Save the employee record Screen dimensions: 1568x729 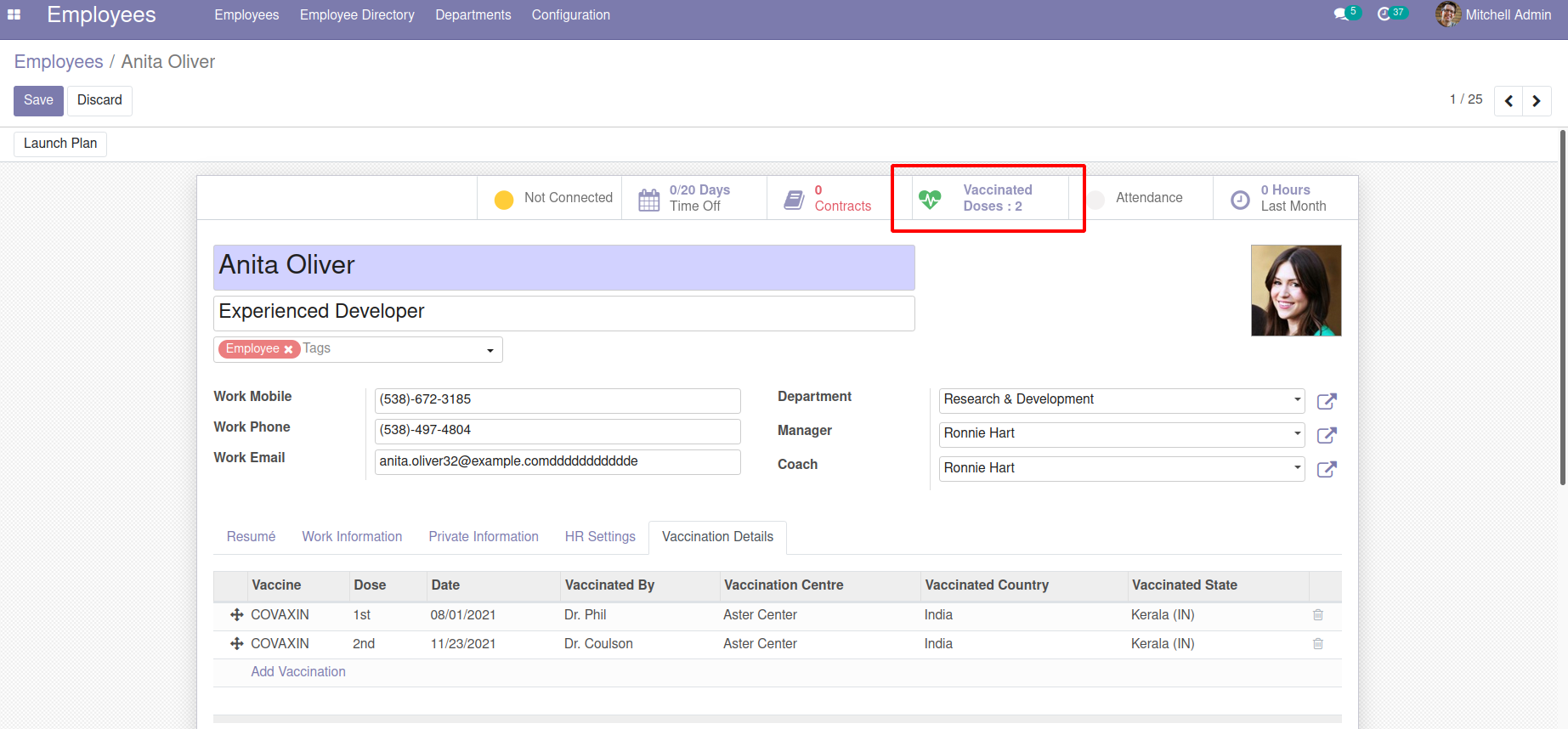point(38,100)
